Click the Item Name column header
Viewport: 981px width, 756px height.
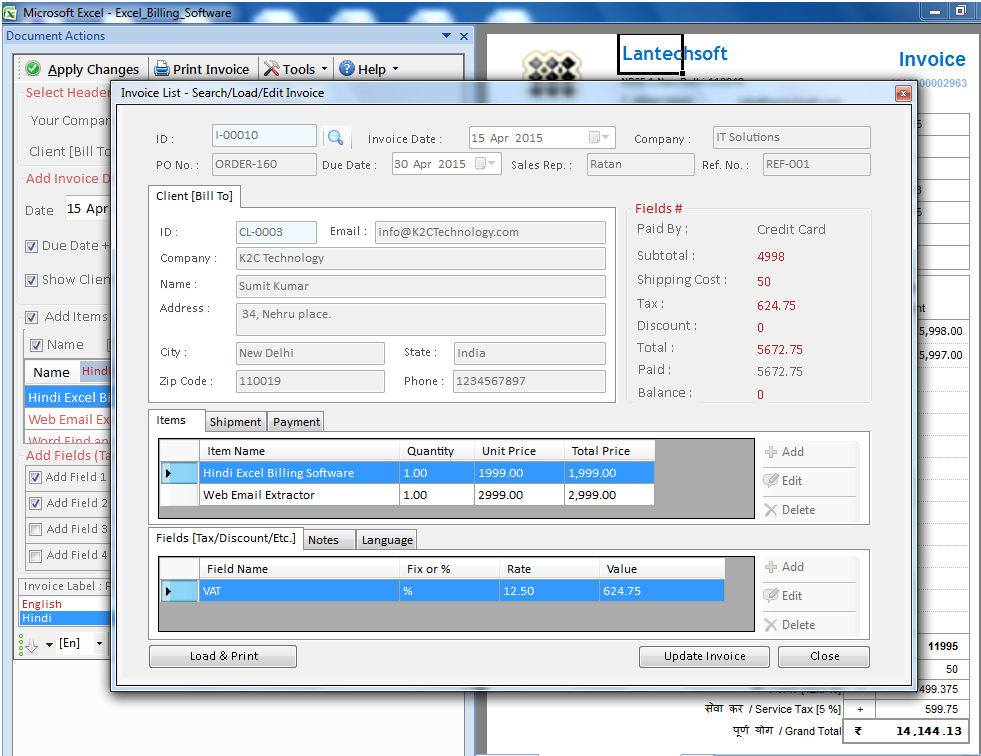[299, 451]
